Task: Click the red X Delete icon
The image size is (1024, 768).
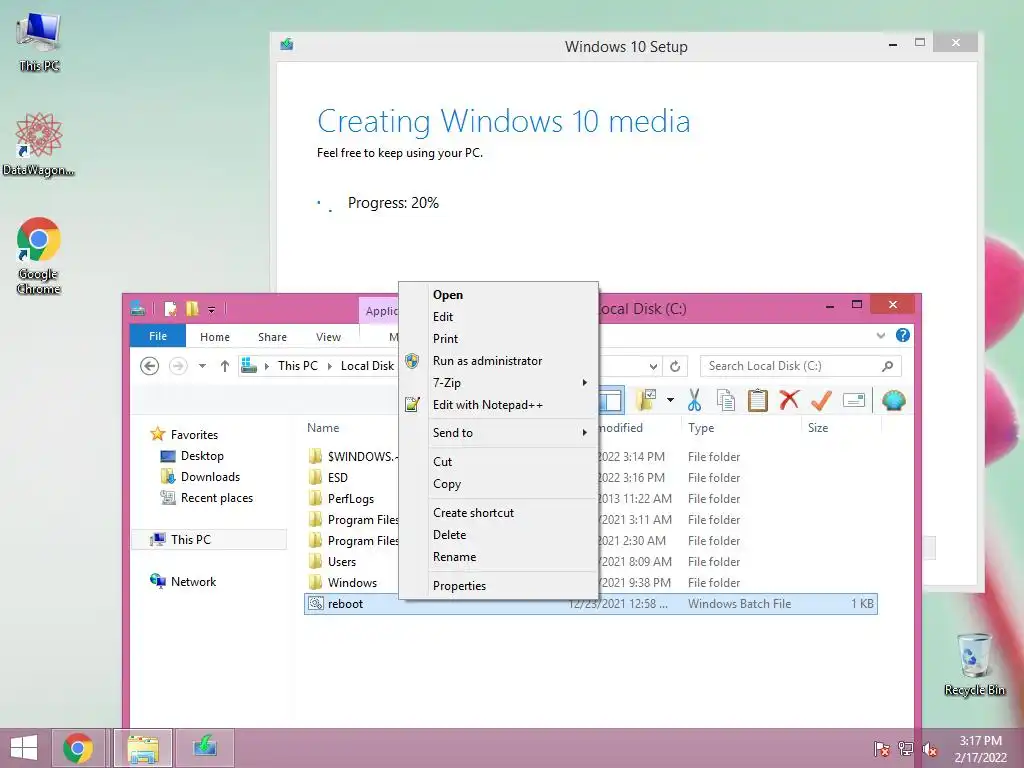Action: (789, 400)
